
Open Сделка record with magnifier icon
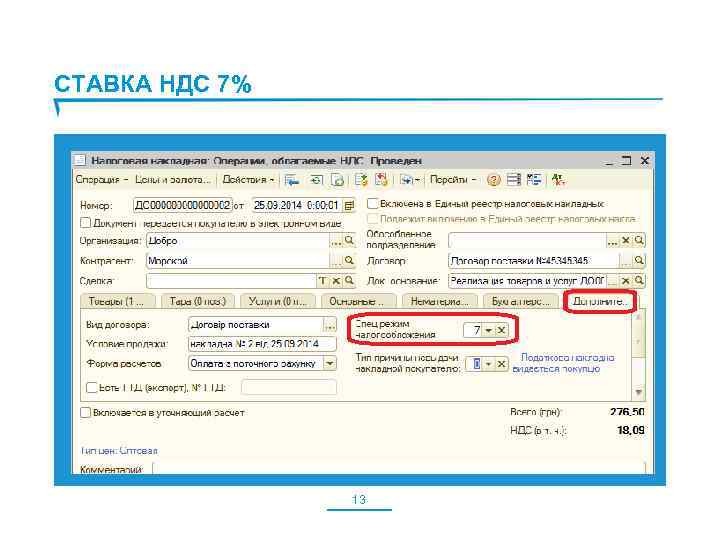349,280
